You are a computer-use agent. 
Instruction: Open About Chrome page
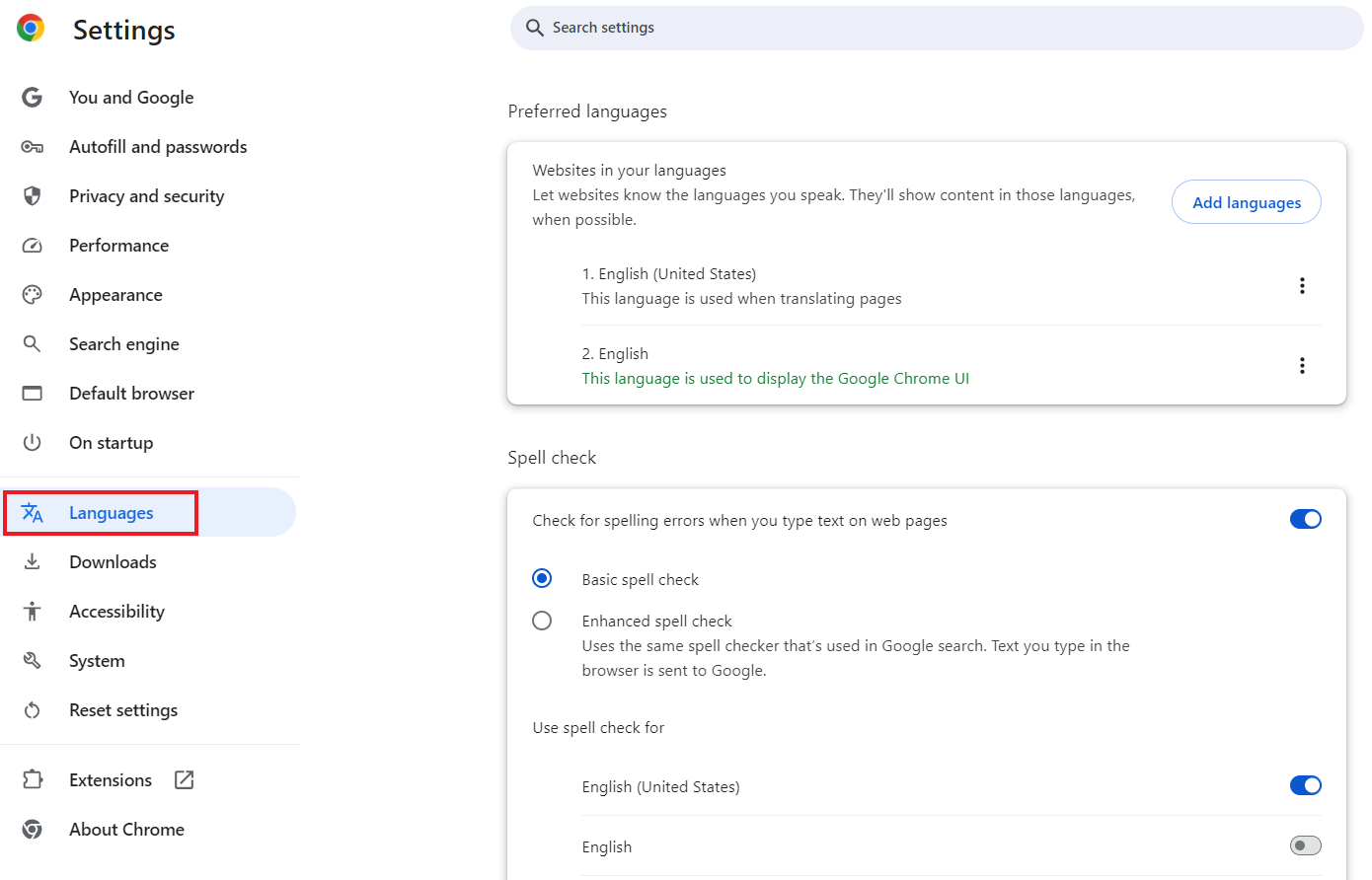(126, 830)
